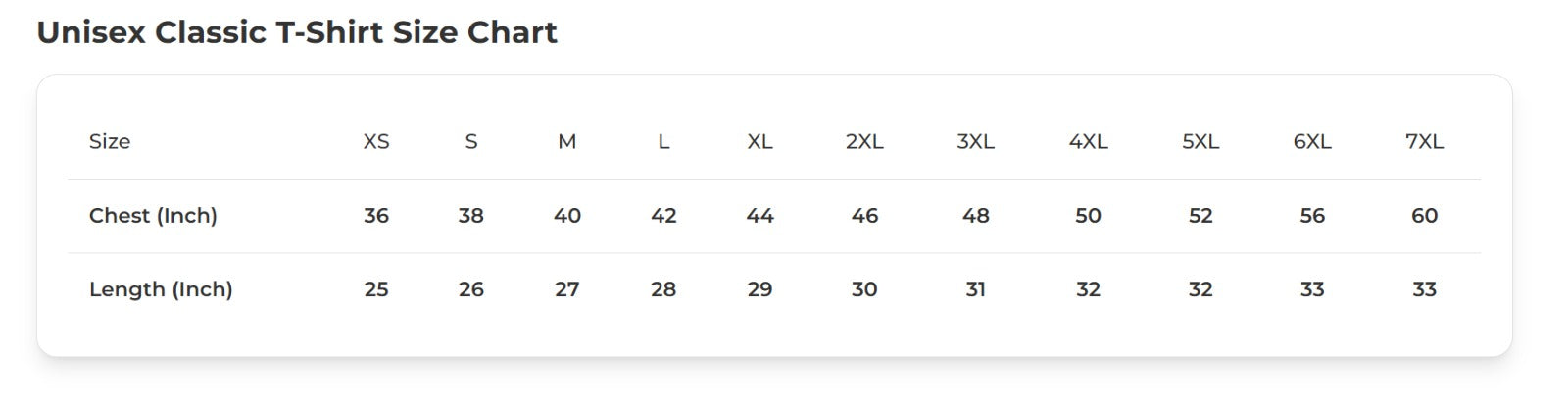Click the Size row label
The image size is (1568, 415).
110,141
